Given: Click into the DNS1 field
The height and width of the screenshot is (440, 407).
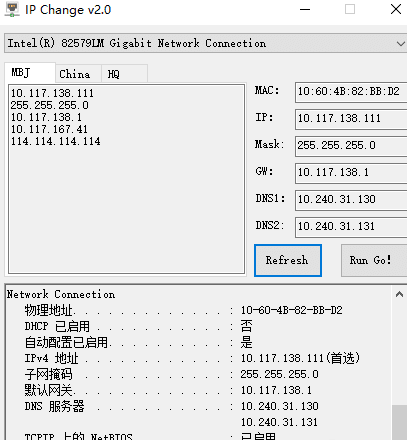Looking at the screenshot, I should [351, 200].
